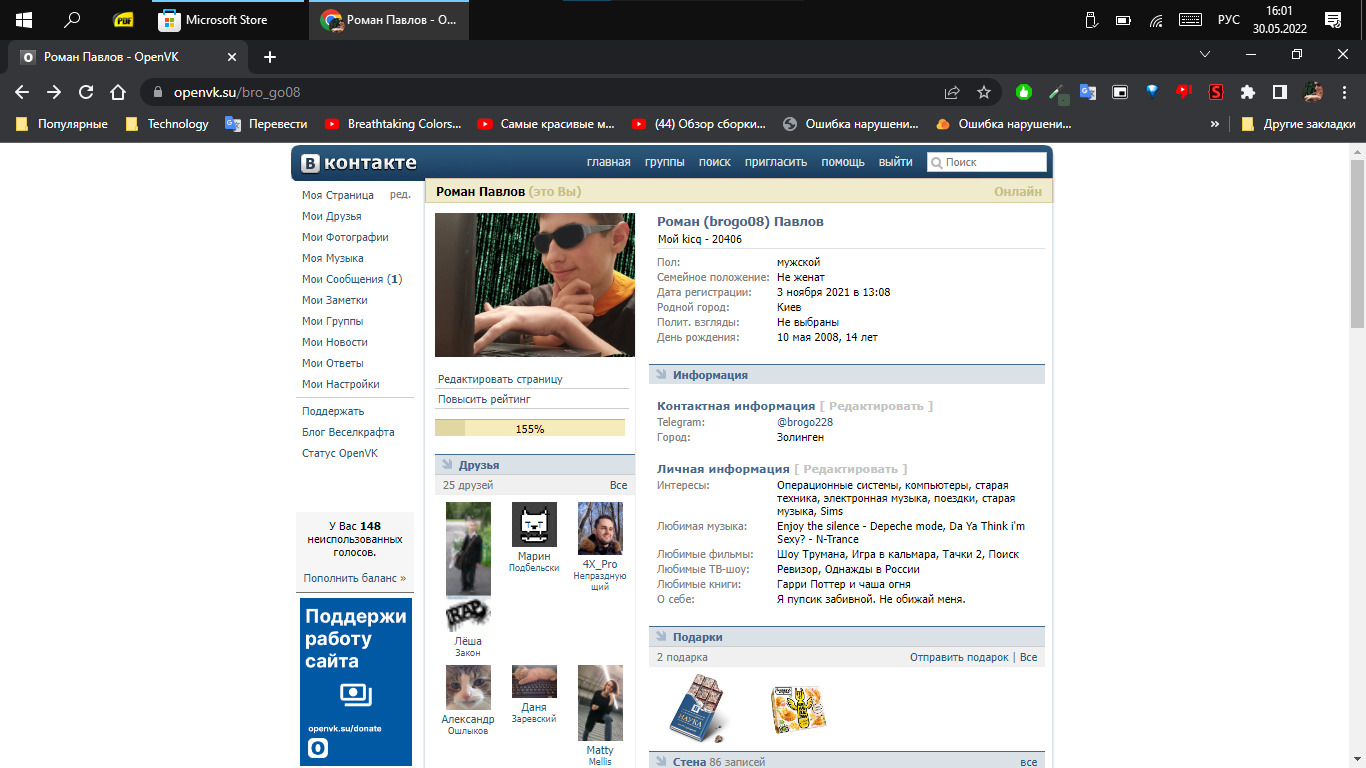Viewport: 1366px width, 768px height.
Task: Open the Популярные bookmarks folder
Action: coord(62,124)
